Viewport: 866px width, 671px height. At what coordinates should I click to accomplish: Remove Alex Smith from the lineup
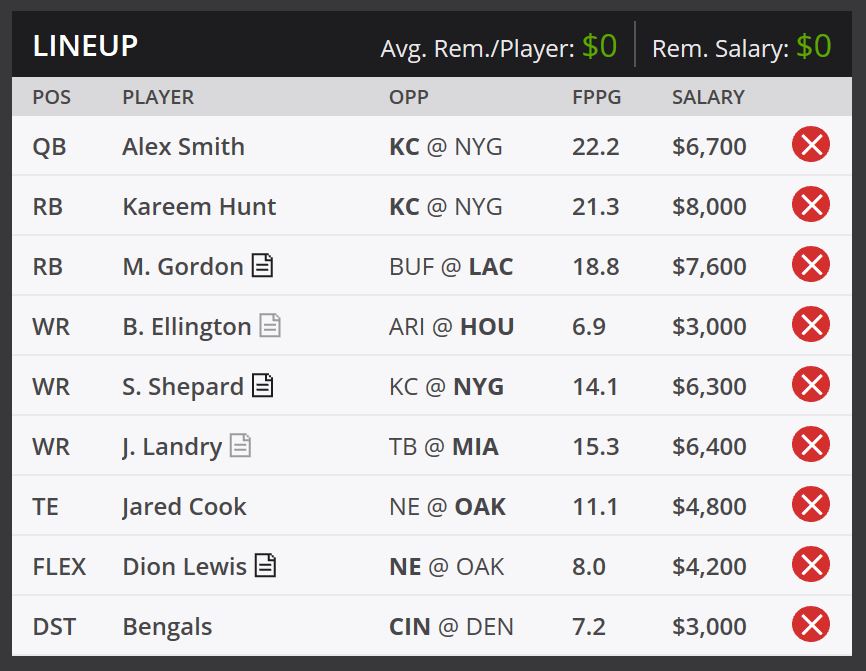tap(811, 144)
